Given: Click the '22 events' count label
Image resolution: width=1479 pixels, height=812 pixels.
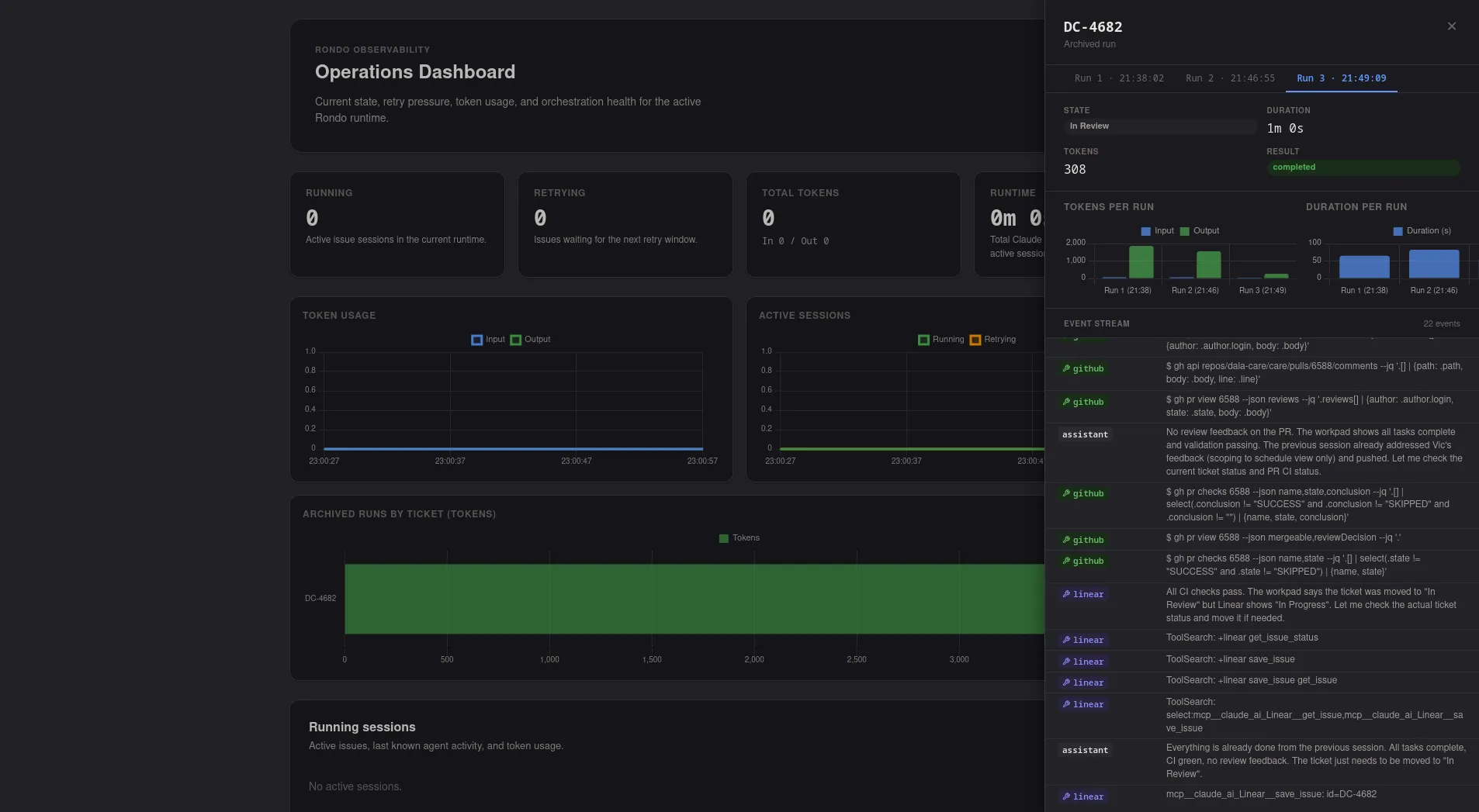Looking at the screenshot, I should coord(1441,324).
